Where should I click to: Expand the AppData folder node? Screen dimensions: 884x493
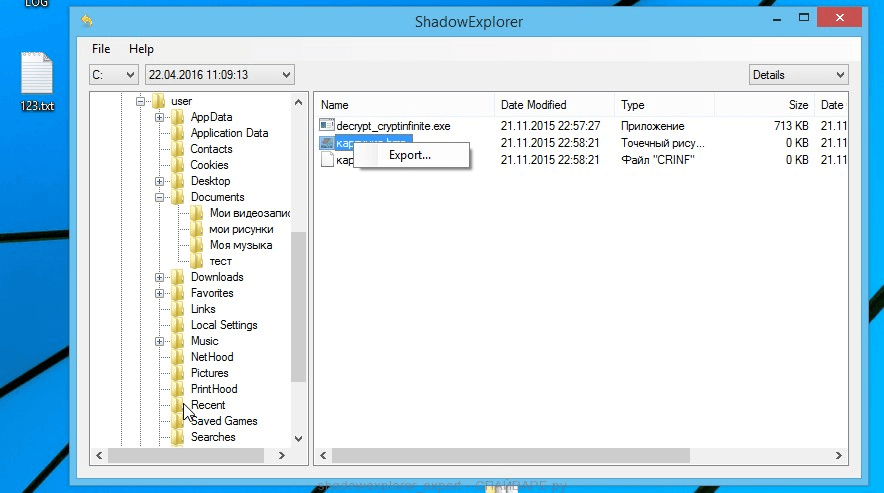pyautogui.click(x=159, y=117)
